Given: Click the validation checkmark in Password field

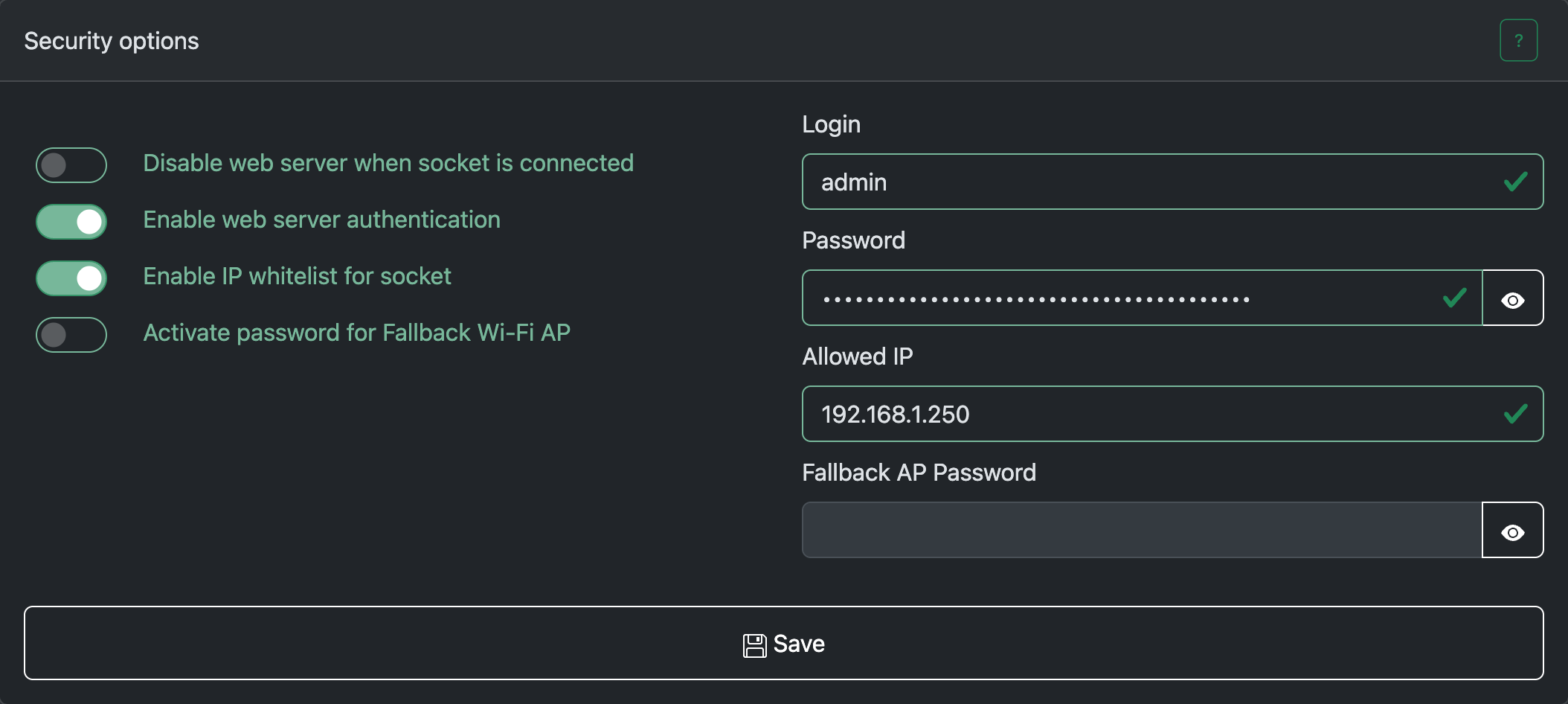Looking at the screenshot, I should 1454,298.
